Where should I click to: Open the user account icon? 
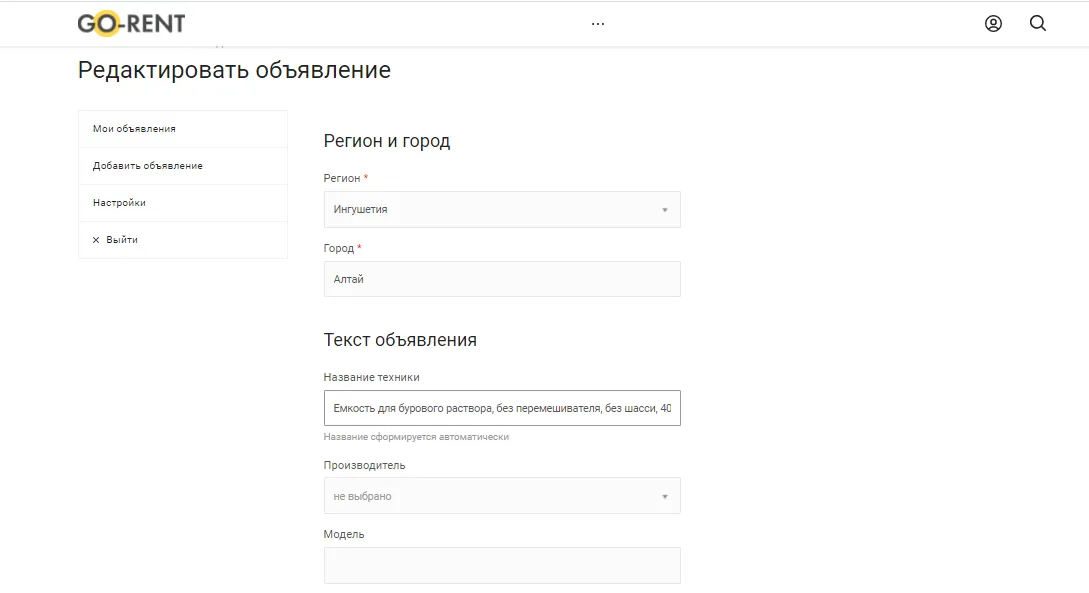tap(993, 24)
